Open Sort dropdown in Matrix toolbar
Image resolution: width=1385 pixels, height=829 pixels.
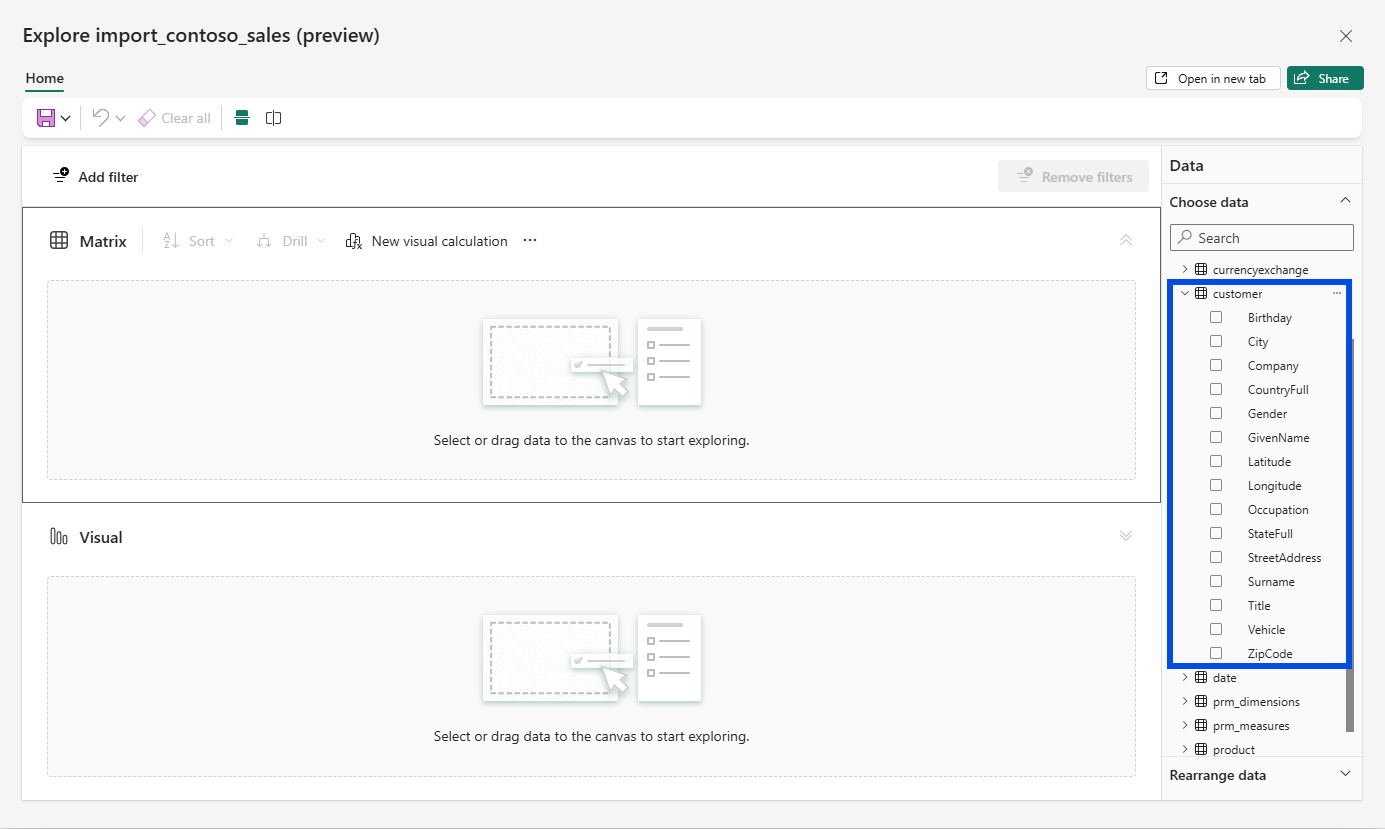click(197, 241)
